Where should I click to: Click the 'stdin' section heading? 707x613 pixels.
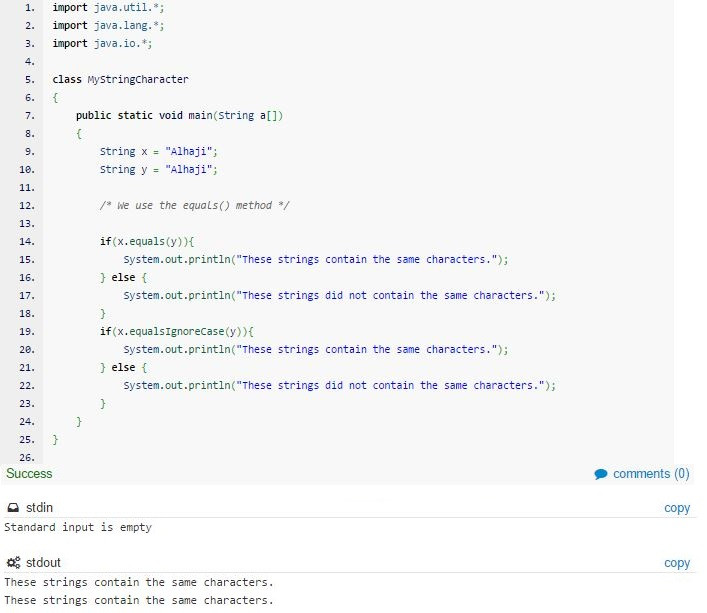pyautogui.click(x=39, y=508)
